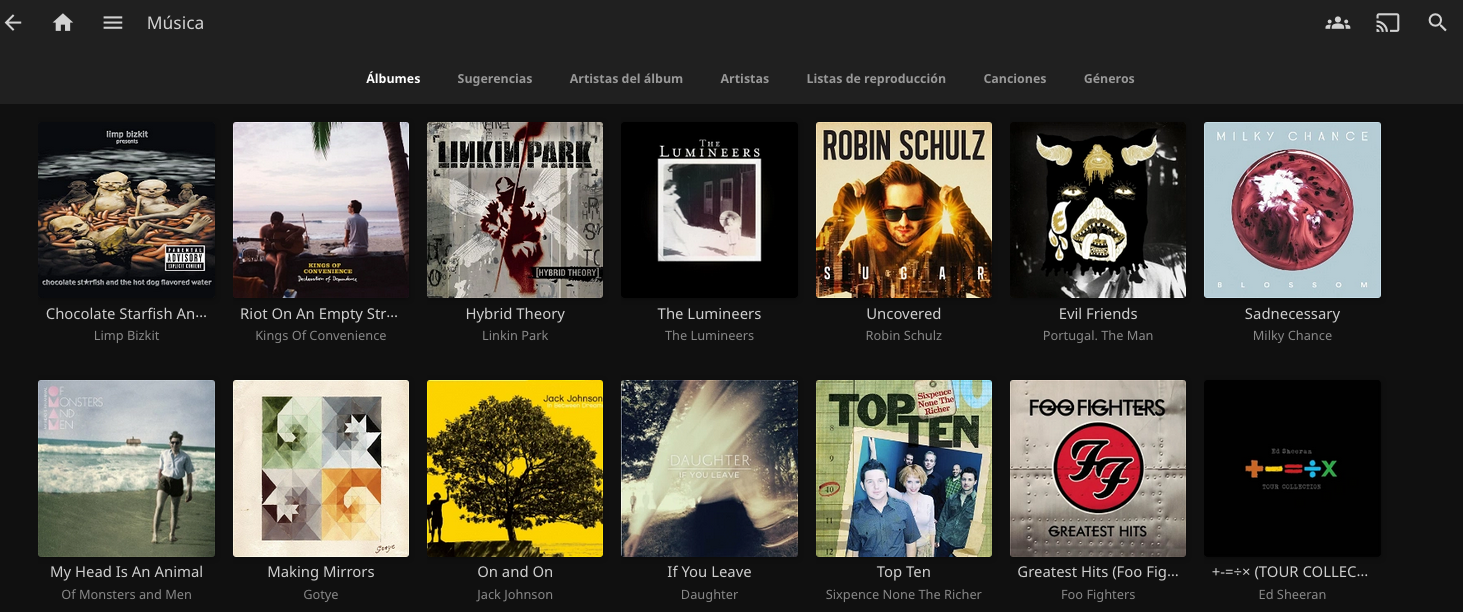Open the Milky Chance Blossom cover
The width and height of the screenshot is (1463, 612).
[x=1292, y=210]
